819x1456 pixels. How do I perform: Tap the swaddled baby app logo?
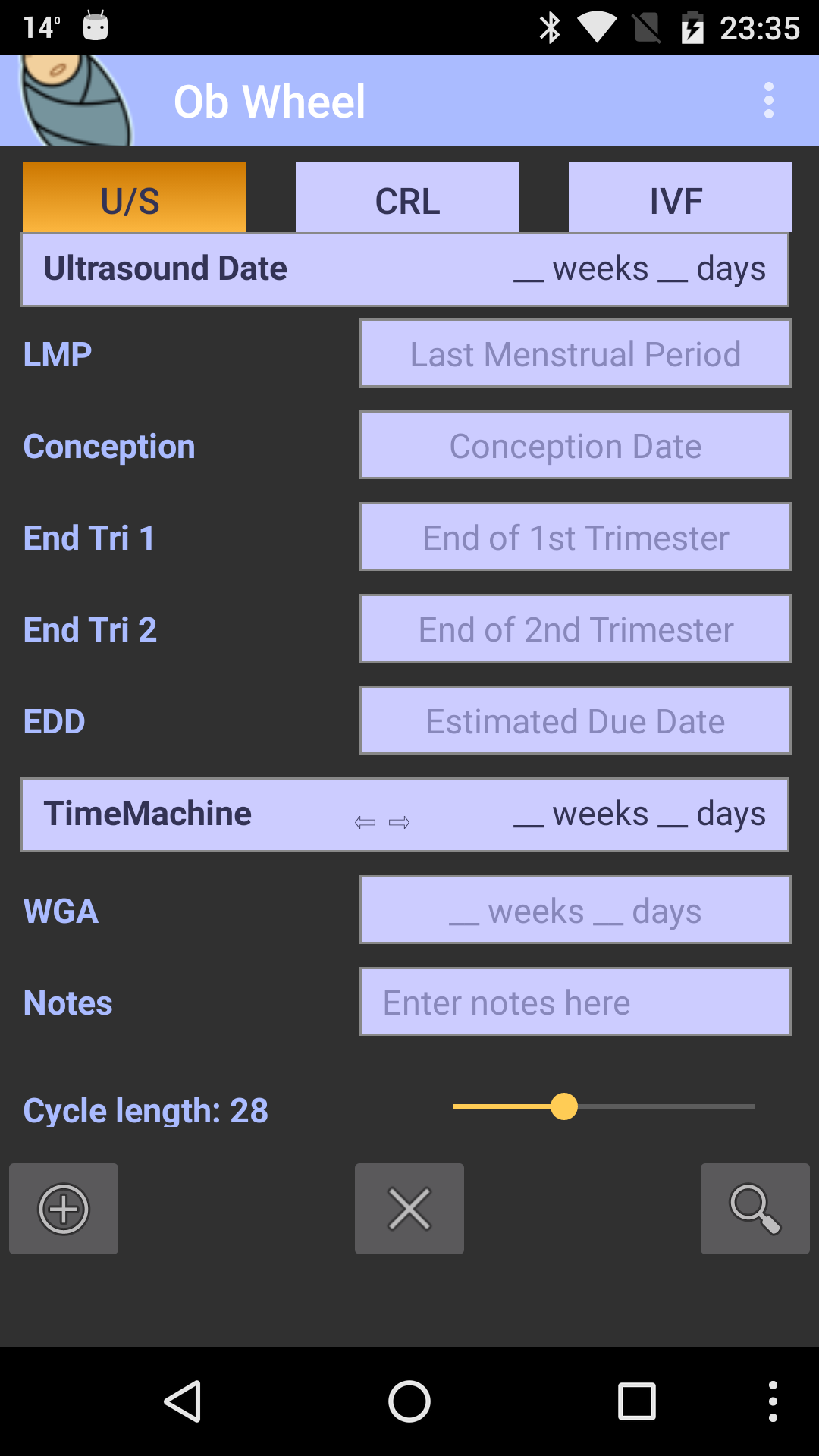(74, 100)
